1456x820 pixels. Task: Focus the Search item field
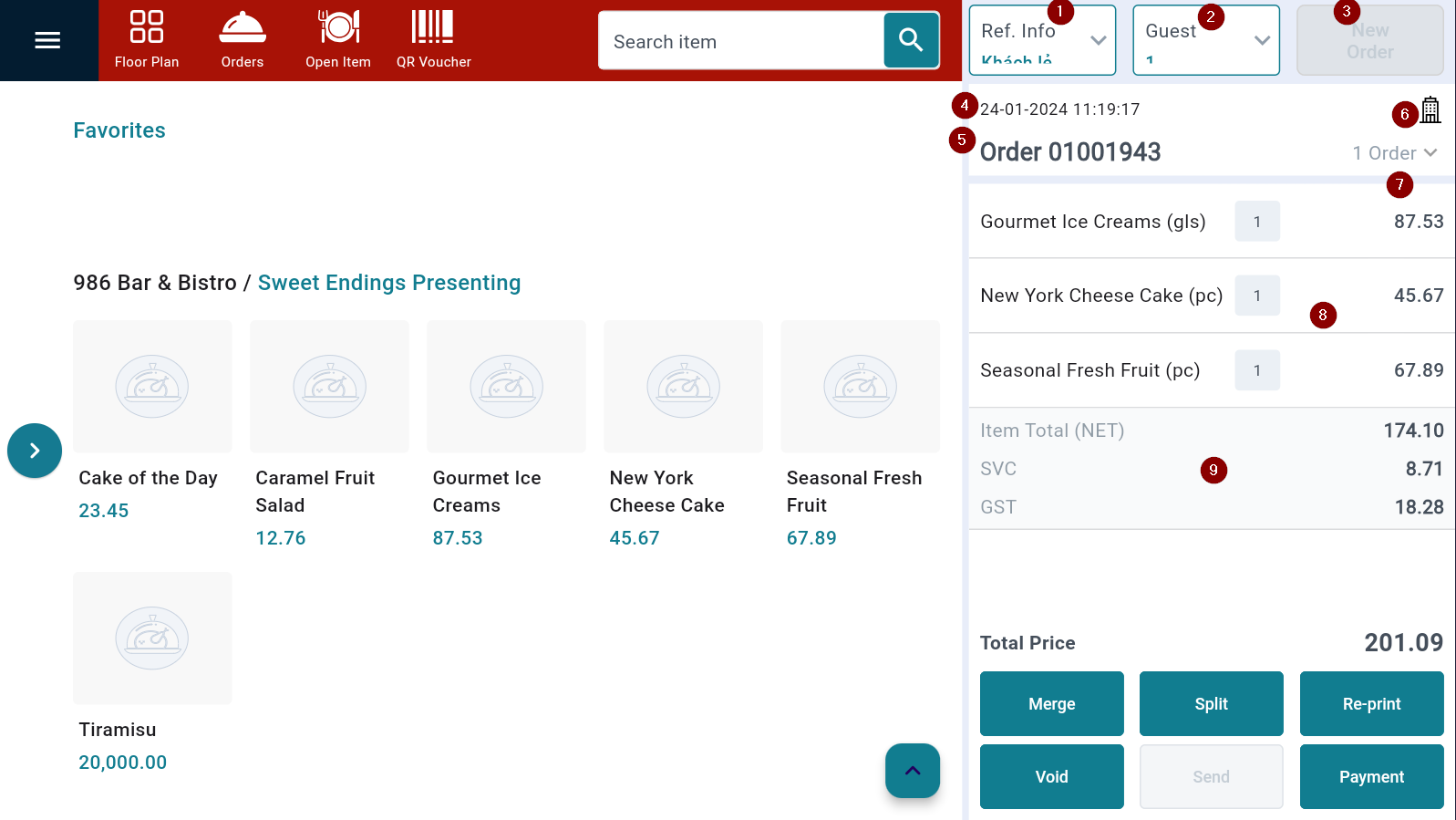click(740, 41)
